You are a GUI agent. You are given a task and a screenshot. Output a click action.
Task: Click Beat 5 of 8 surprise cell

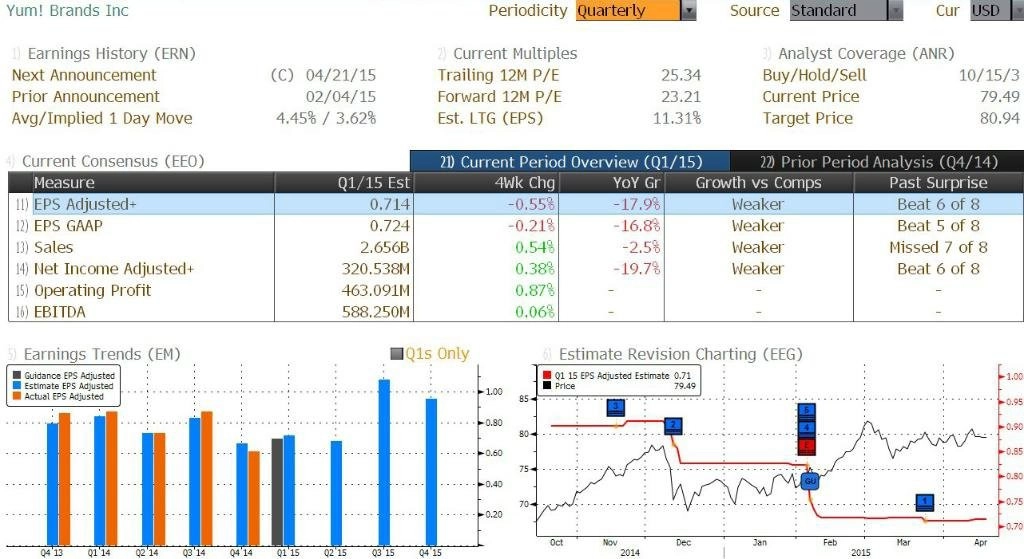tap(938, 226)
